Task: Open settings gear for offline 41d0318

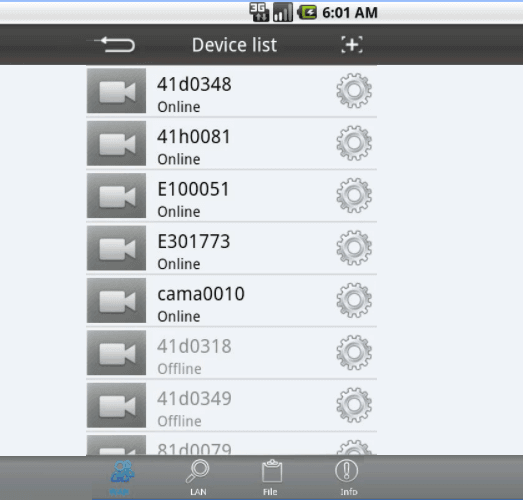Action: 354,353
